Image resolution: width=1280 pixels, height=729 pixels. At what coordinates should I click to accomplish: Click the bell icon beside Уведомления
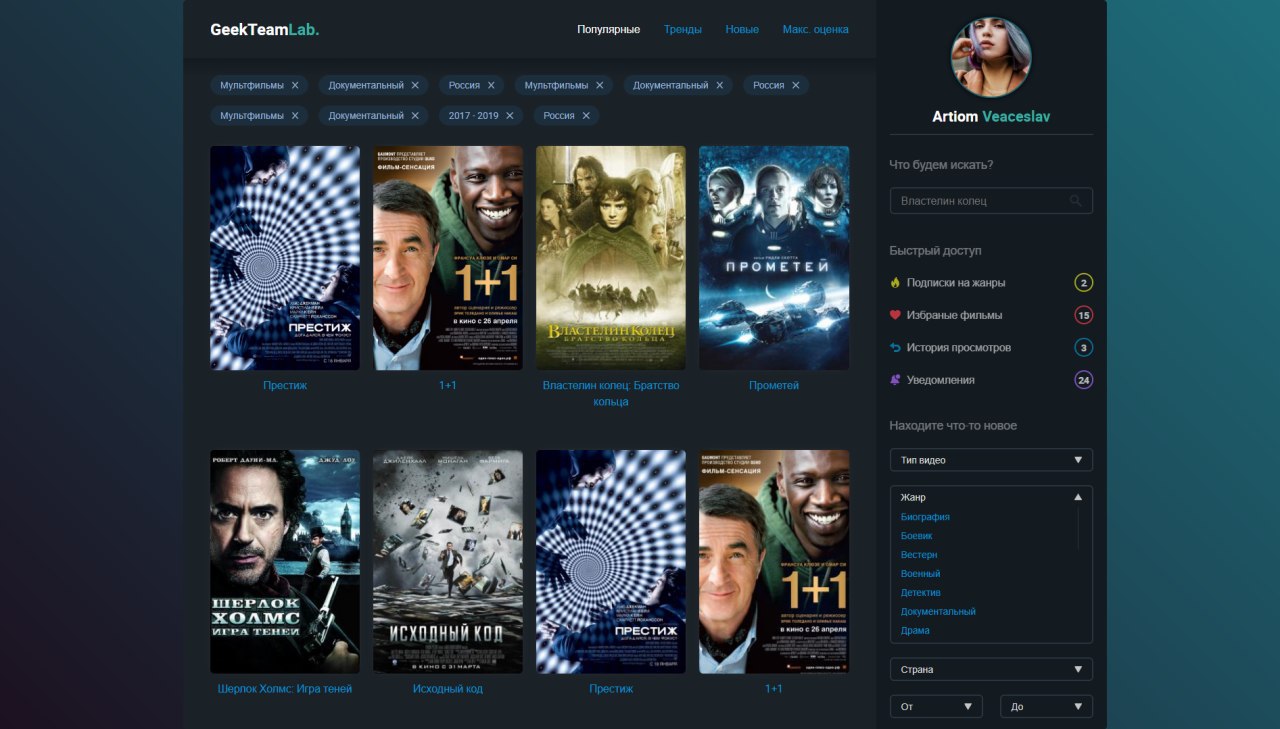[x=895, y=380]
